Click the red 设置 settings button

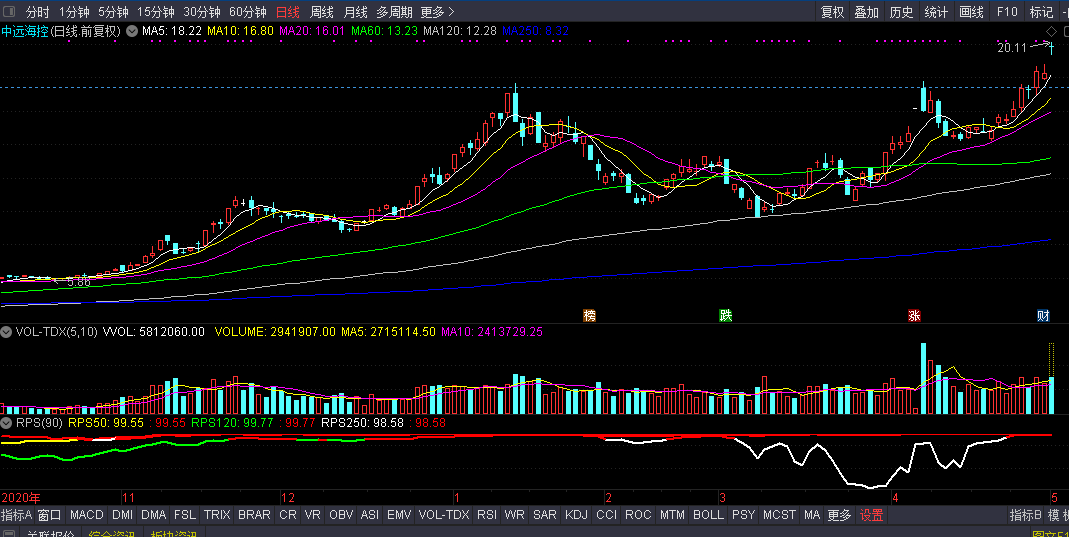(x=871, y=515)
